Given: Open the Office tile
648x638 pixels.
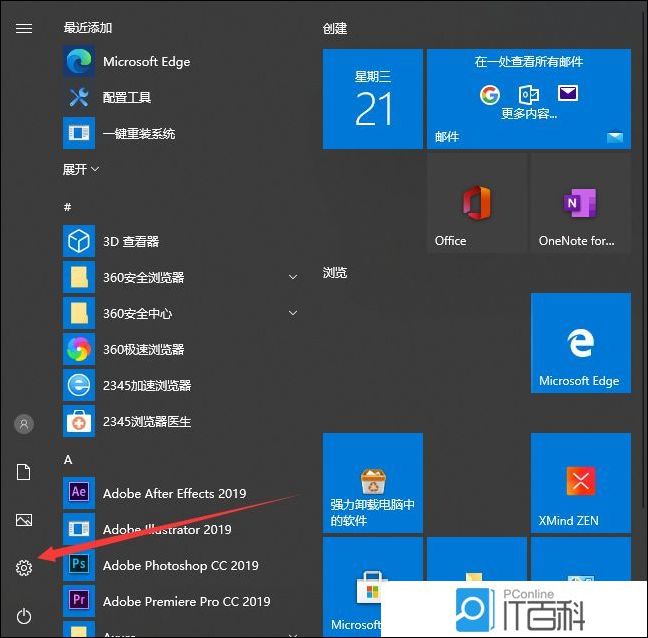Looking at the screenshot, I should tap(476, 203).
